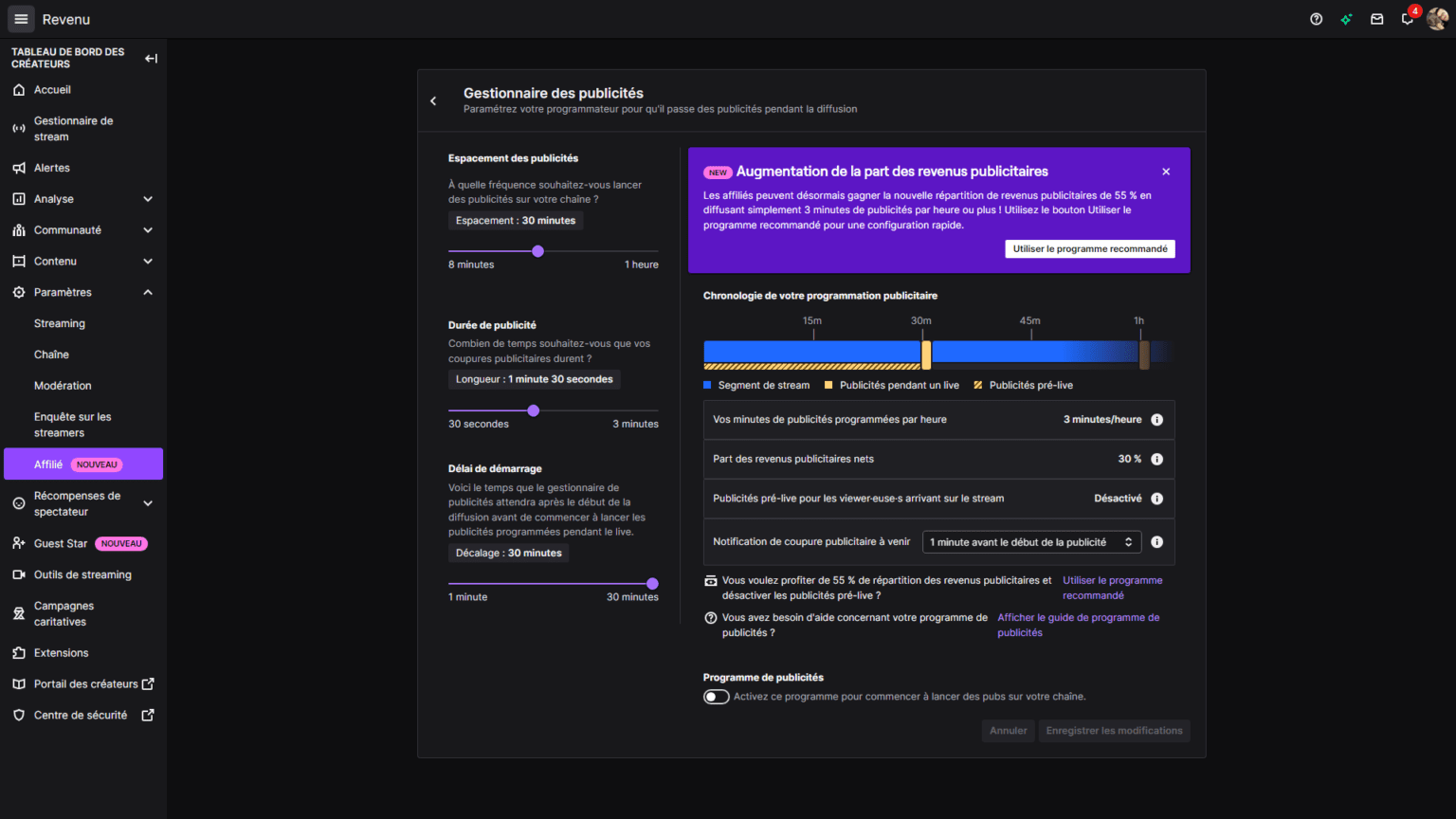Click the Guest Star NOUVEAU badge

(x=121, y=544)
